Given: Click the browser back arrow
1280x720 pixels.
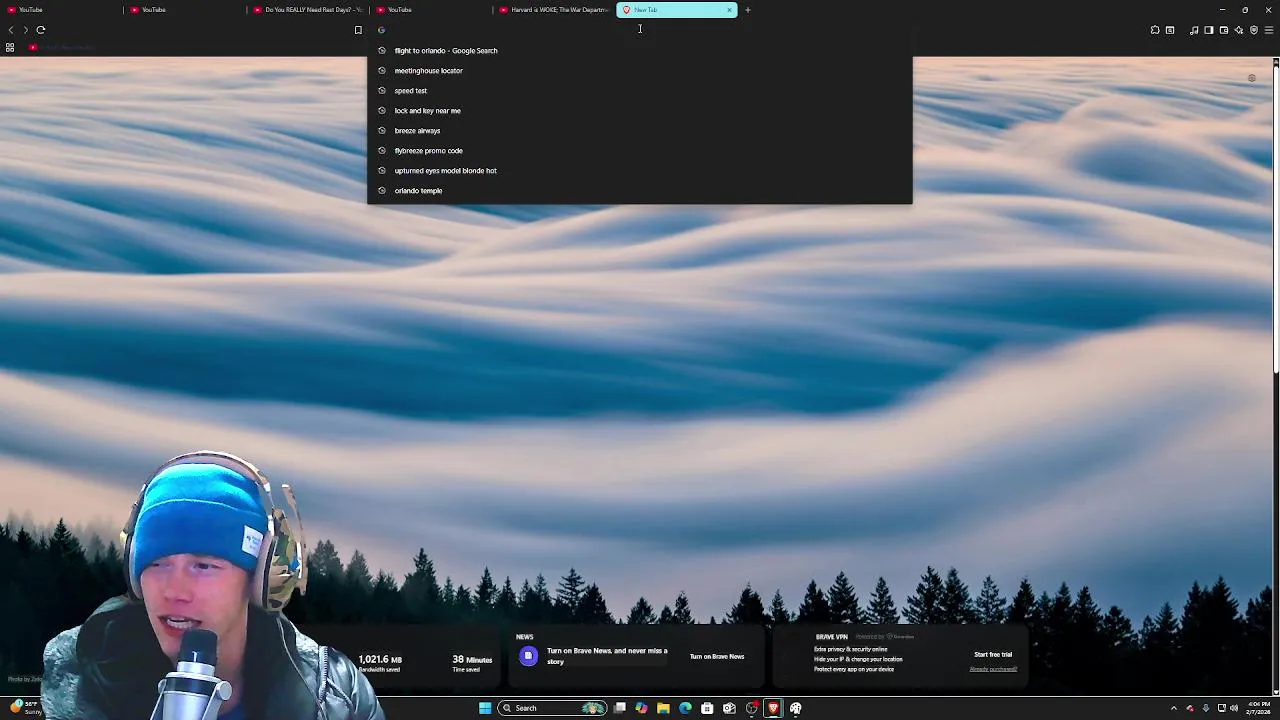Looking at the screenshot, I should (x=11, y=30).
